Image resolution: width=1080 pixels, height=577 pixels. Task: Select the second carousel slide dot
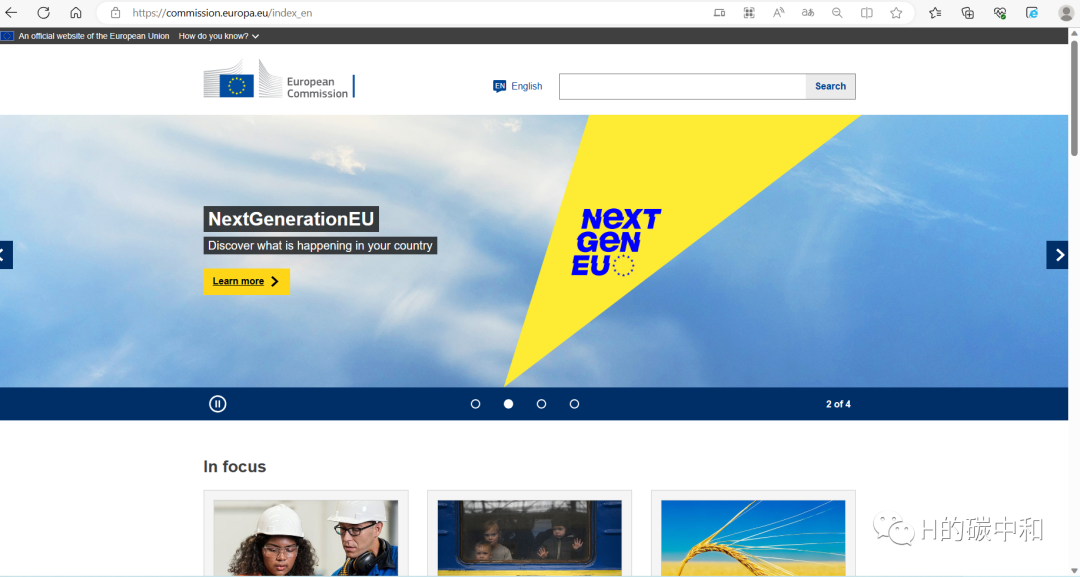pyautogui.click(x=508, y=404)
